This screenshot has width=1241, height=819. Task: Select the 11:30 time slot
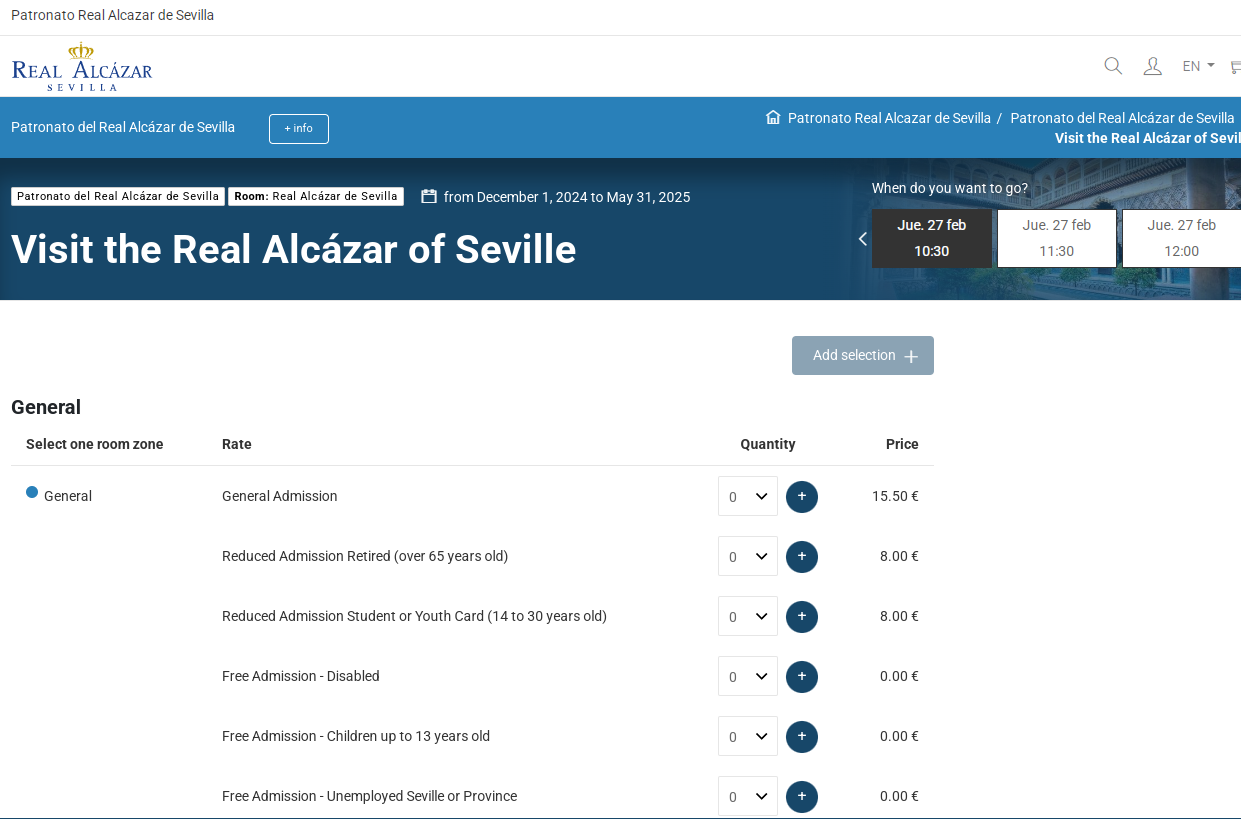pos(1056,238)
